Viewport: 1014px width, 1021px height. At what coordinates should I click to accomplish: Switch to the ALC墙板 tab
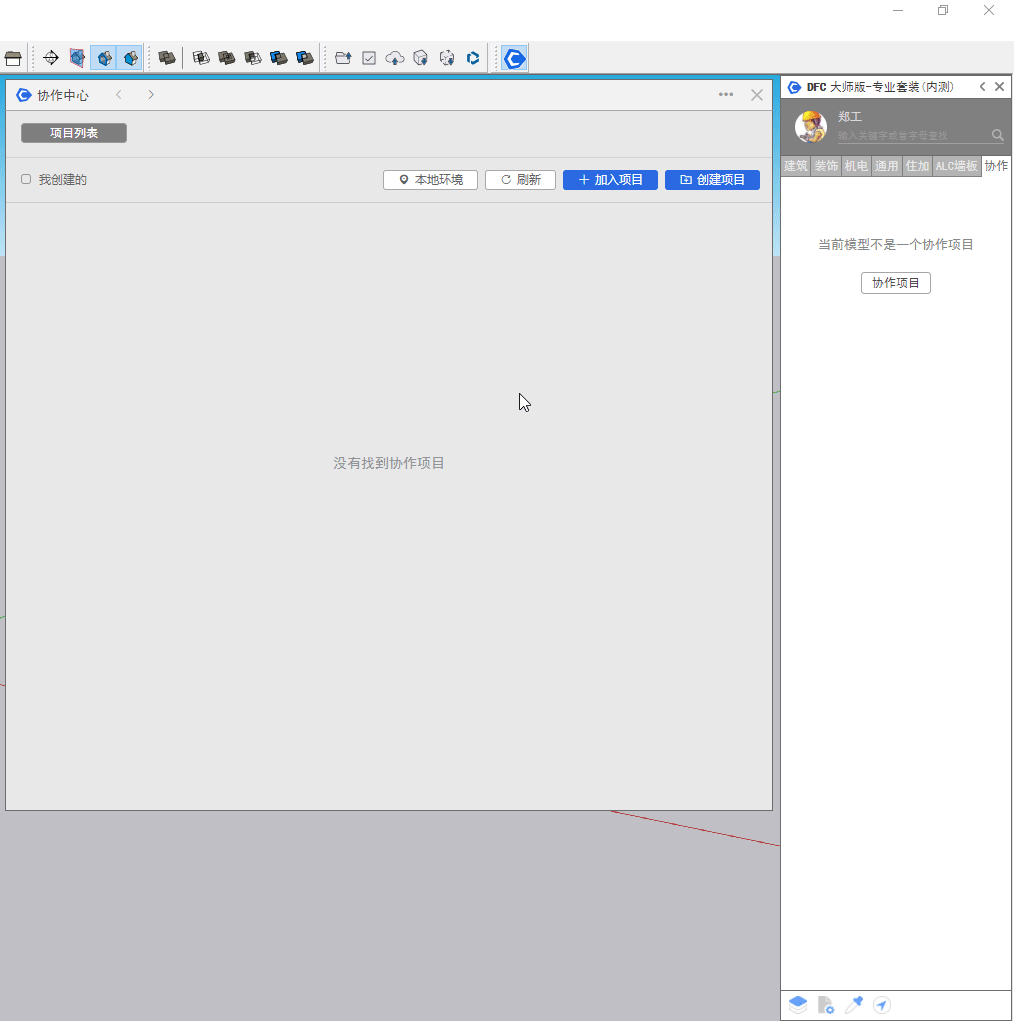956,166
